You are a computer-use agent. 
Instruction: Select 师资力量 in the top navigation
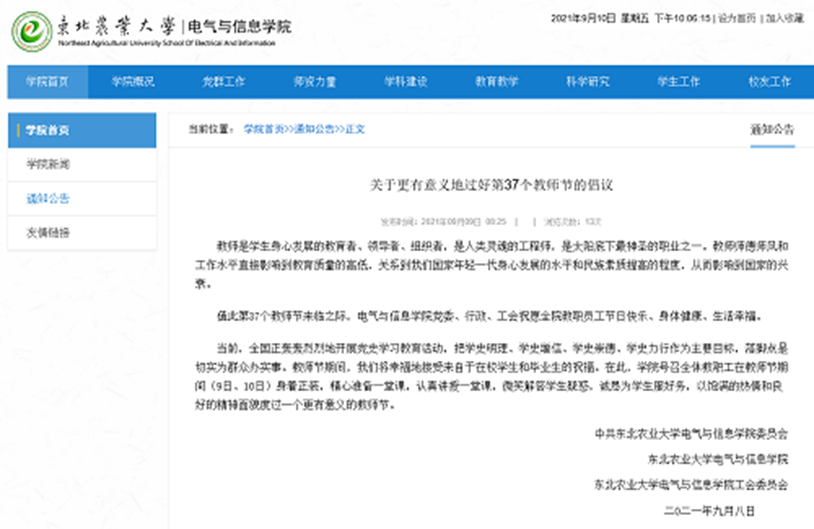click(x=314, y=82)
